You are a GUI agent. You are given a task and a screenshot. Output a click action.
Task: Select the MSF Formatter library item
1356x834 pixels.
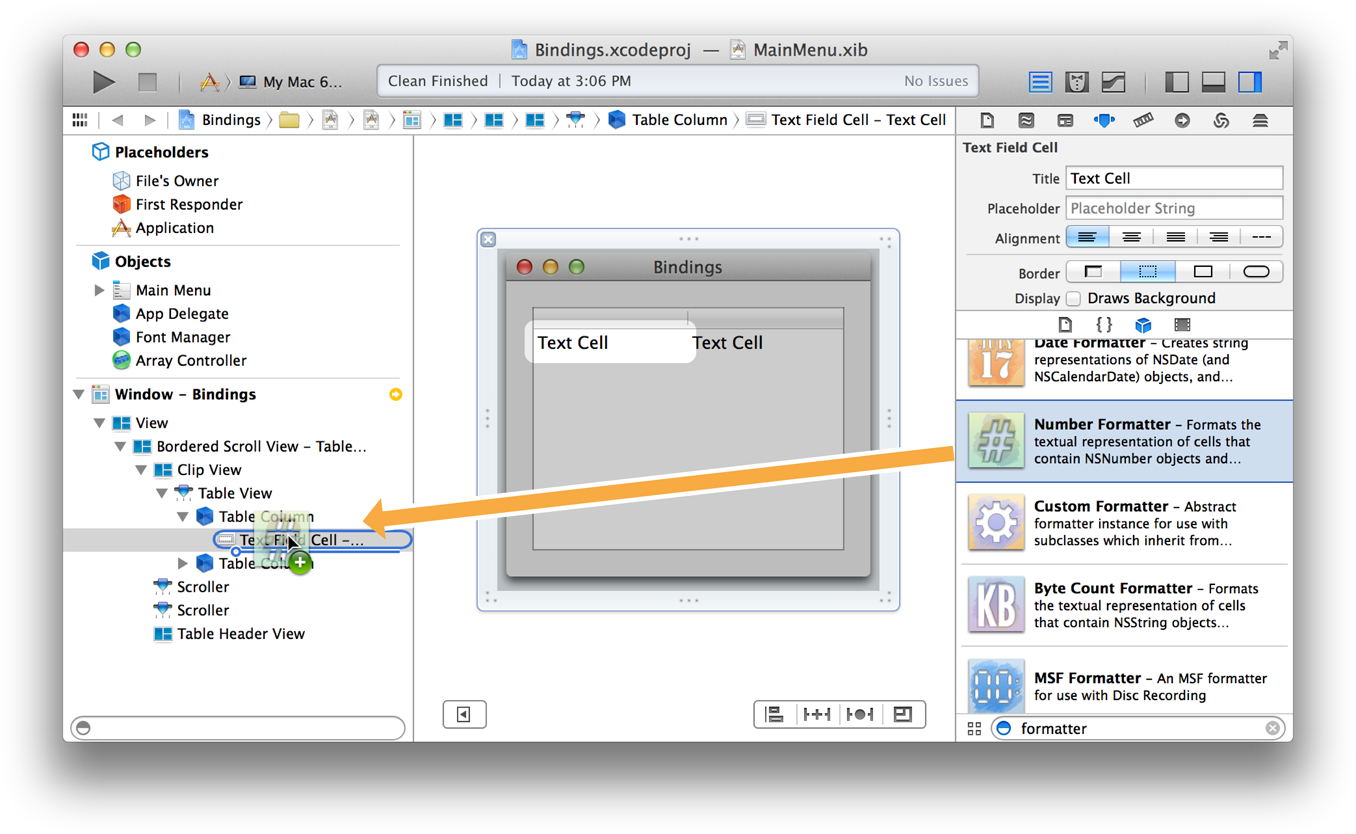tap(1124, 682)
